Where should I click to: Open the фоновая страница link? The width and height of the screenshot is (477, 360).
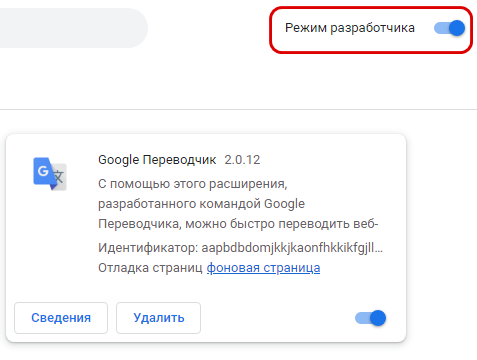point(263,268)
